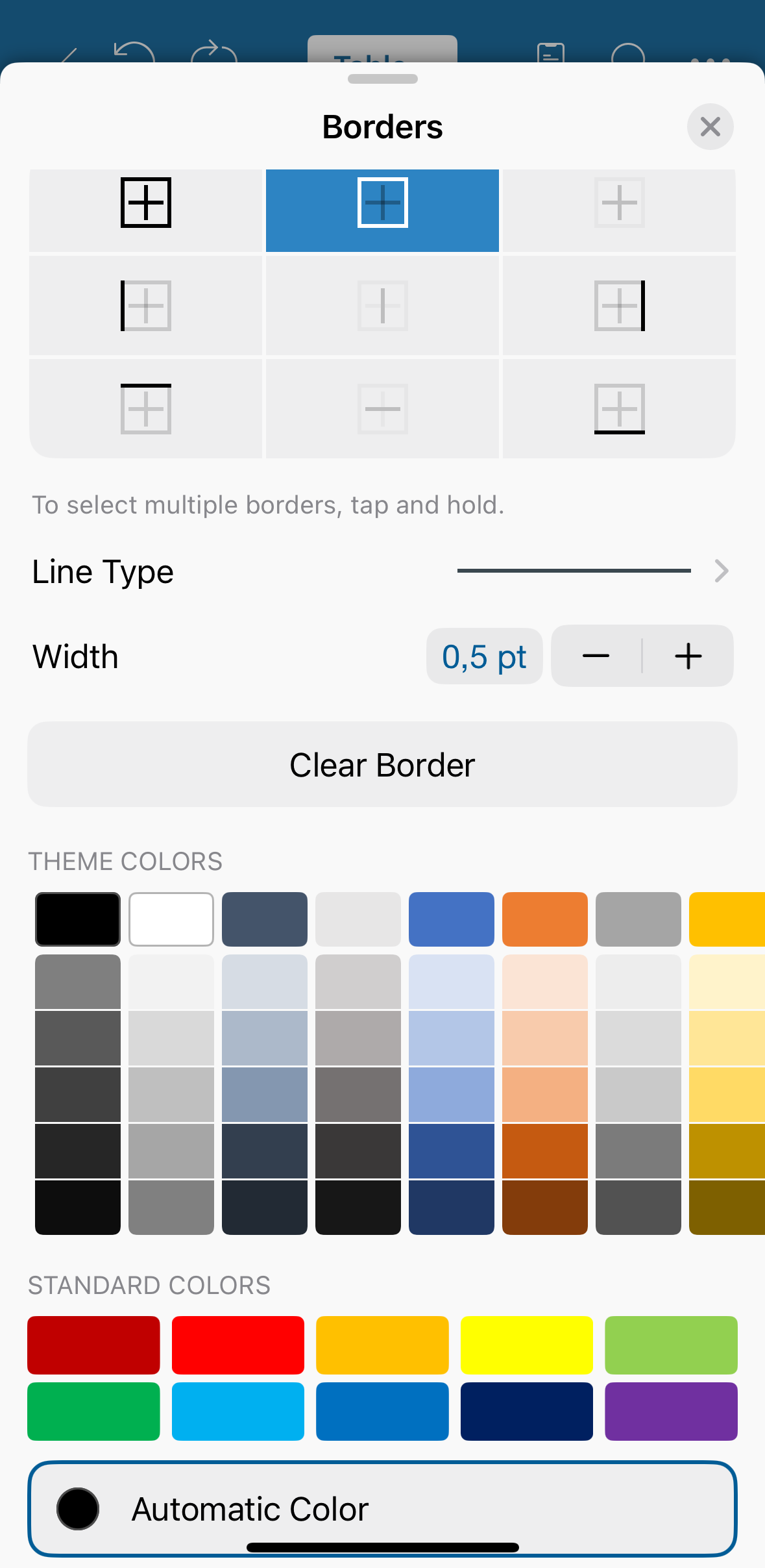Open the Line Type chevron
The height and width of the screenshot is (1568, 765).
(721, 571)
